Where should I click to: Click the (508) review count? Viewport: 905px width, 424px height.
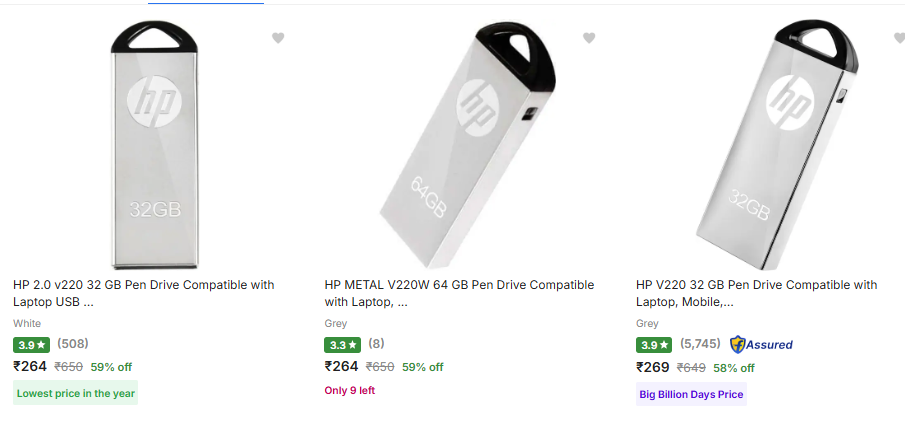coord(73,344)
